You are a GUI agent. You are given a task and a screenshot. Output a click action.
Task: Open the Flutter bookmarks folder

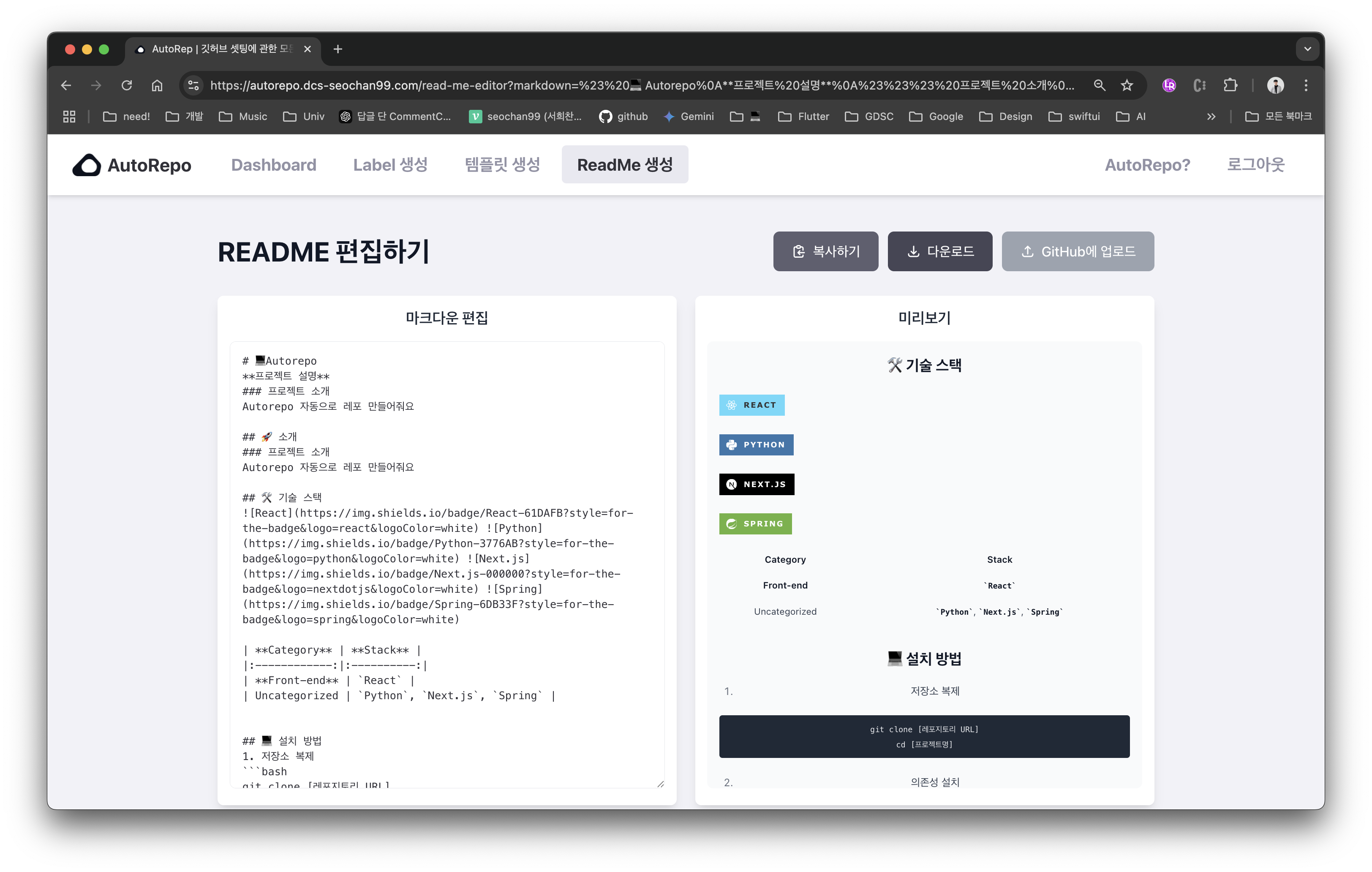tap(803, 116)
